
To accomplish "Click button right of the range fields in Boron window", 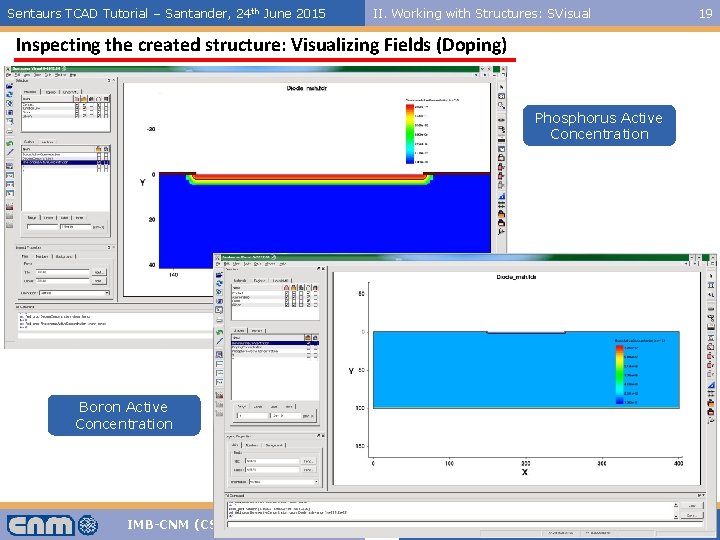I will 307,416.
